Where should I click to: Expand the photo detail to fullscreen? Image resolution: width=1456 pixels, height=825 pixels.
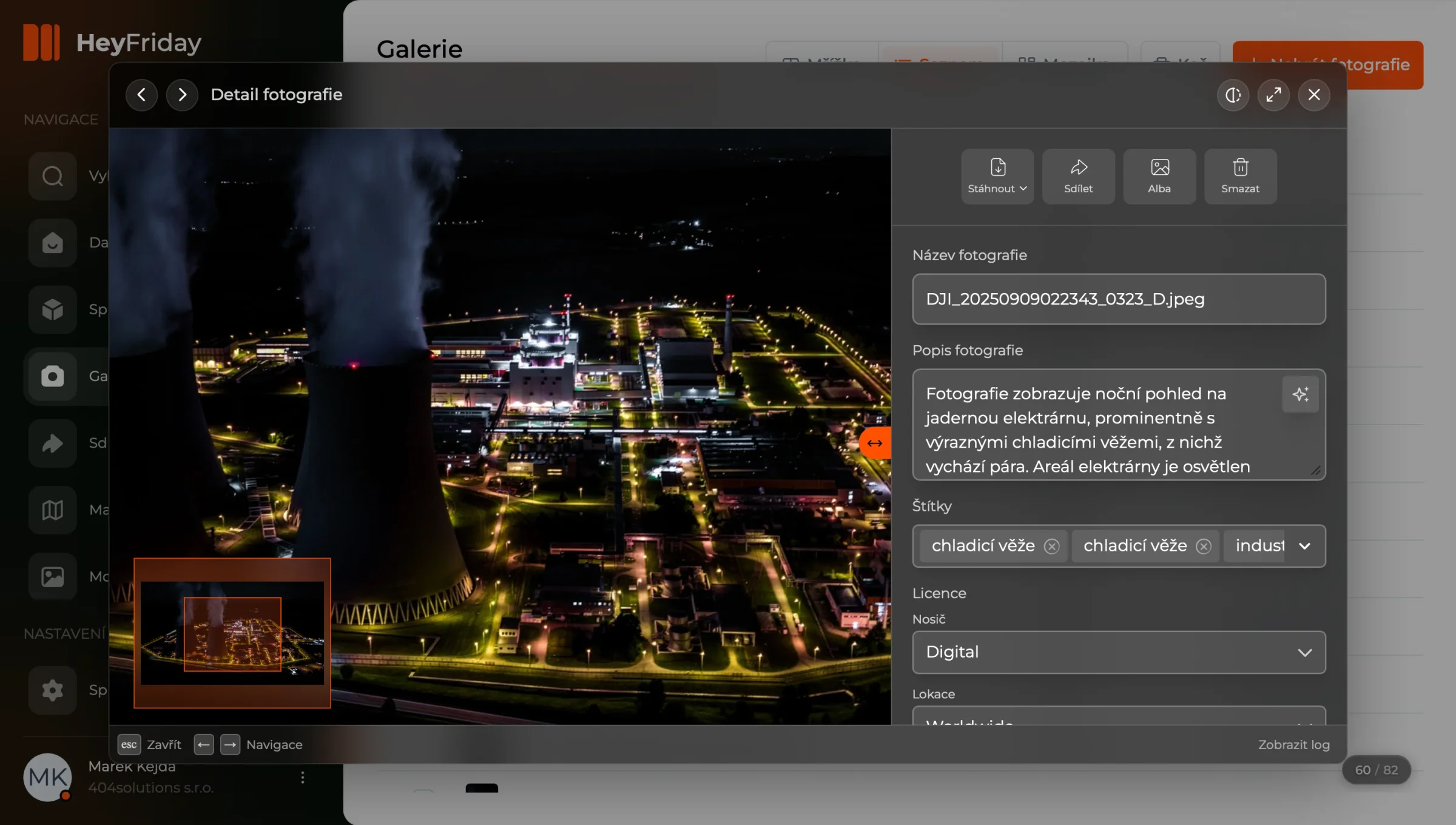[x=1273, y=95]
